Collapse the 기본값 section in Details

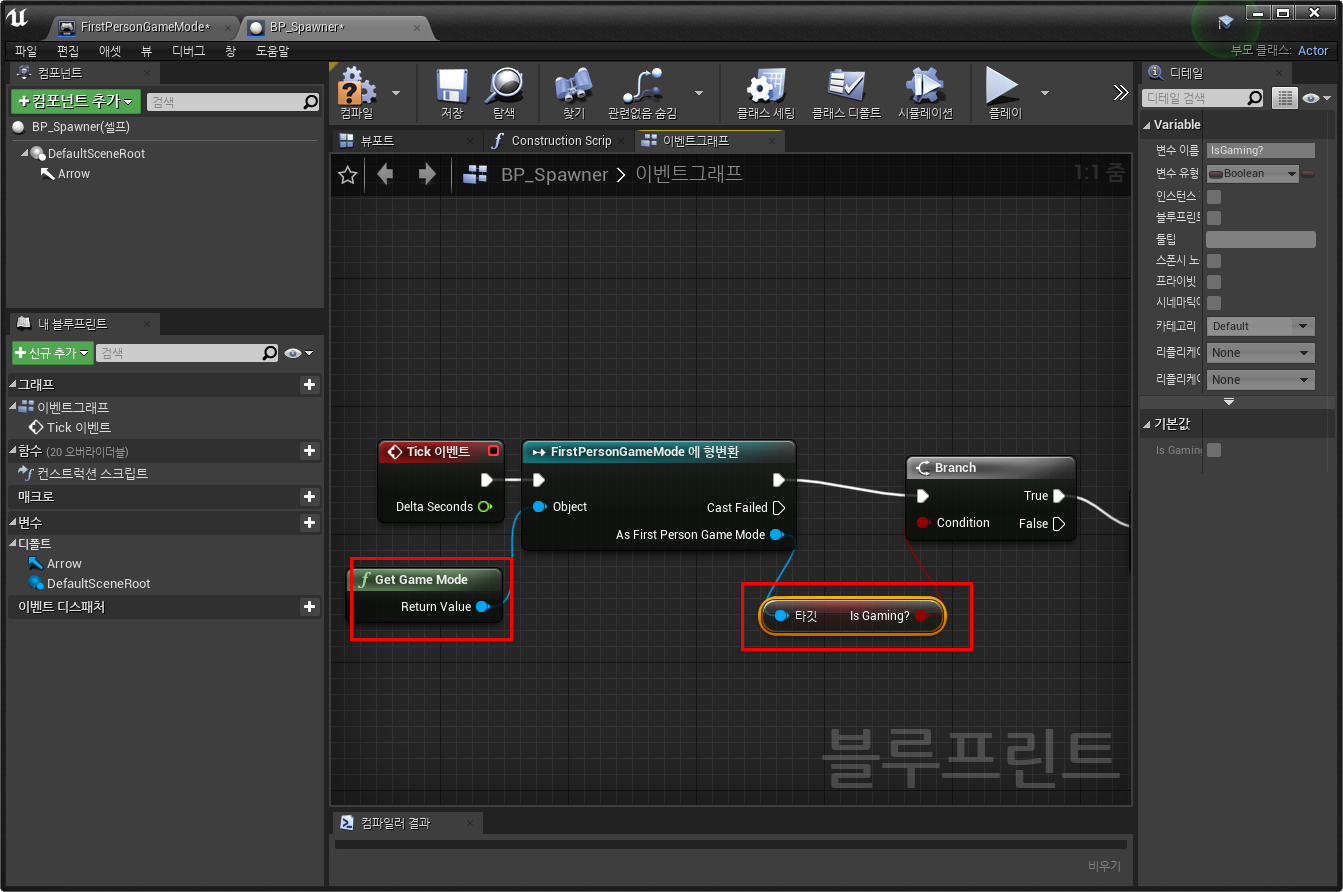(x=1147, y=424)
